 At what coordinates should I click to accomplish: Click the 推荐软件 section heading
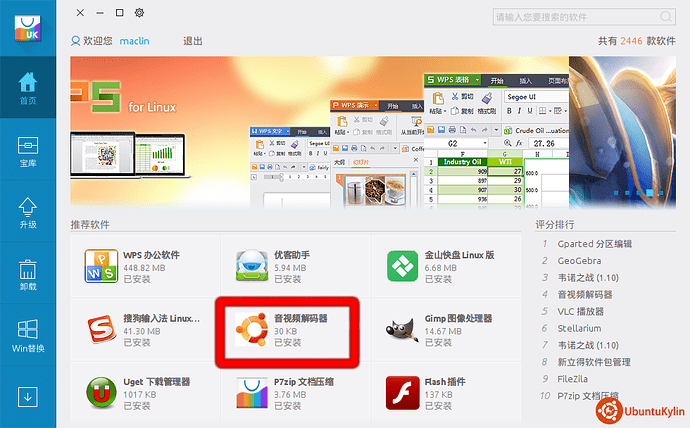tap(90, 225)
